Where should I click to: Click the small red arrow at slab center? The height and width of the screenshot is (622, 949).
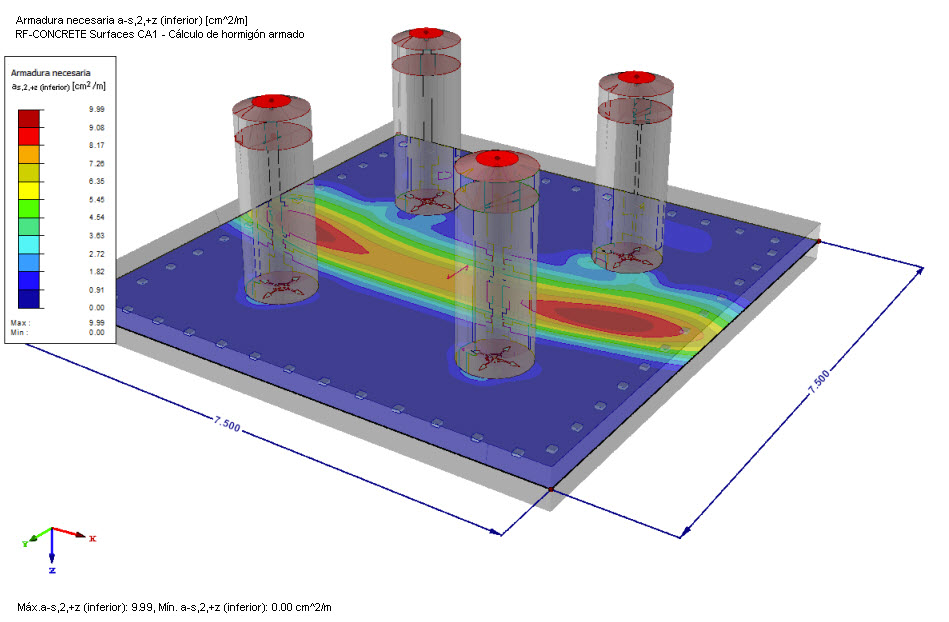click(458, 272)
